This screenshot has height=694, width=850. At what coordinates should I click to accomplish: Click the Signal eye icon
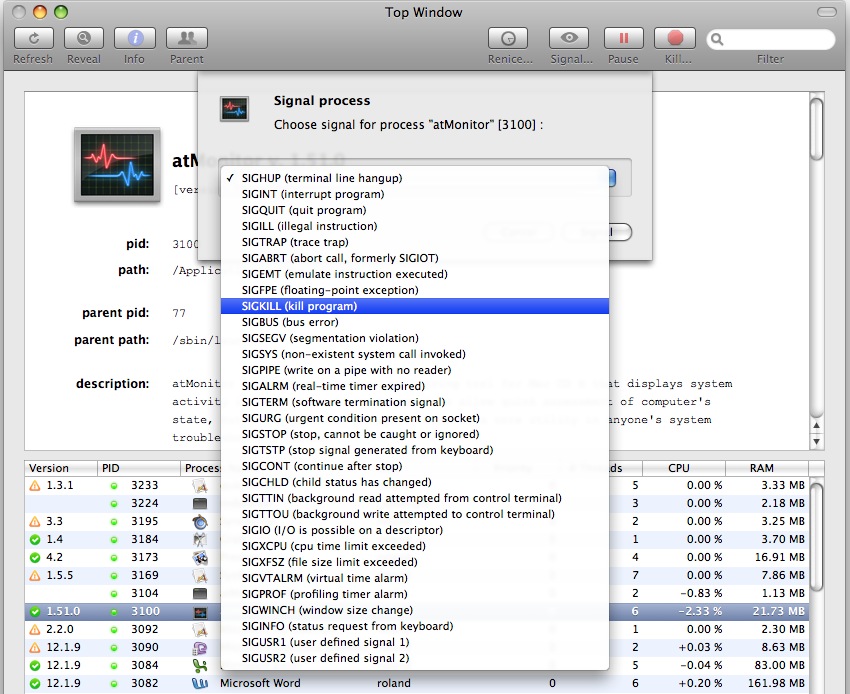570,39
